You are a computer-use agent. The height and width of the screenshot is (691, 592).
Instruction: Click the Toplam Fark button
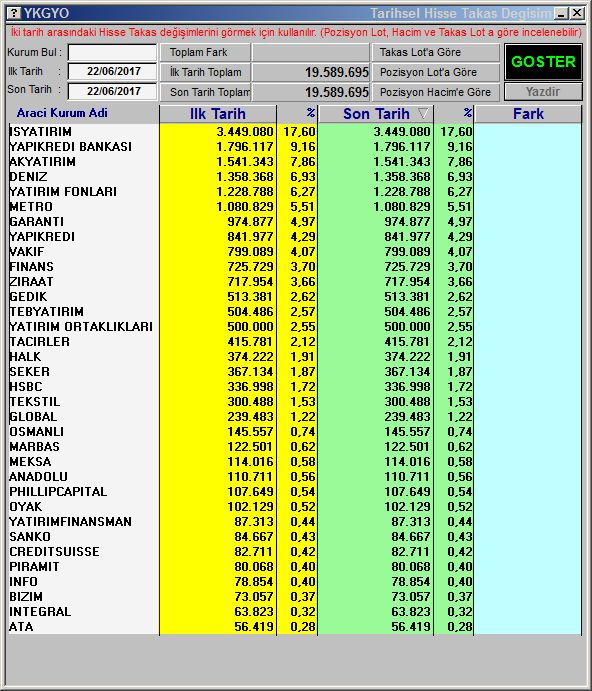pyautogui.click(x=205, y=52)
